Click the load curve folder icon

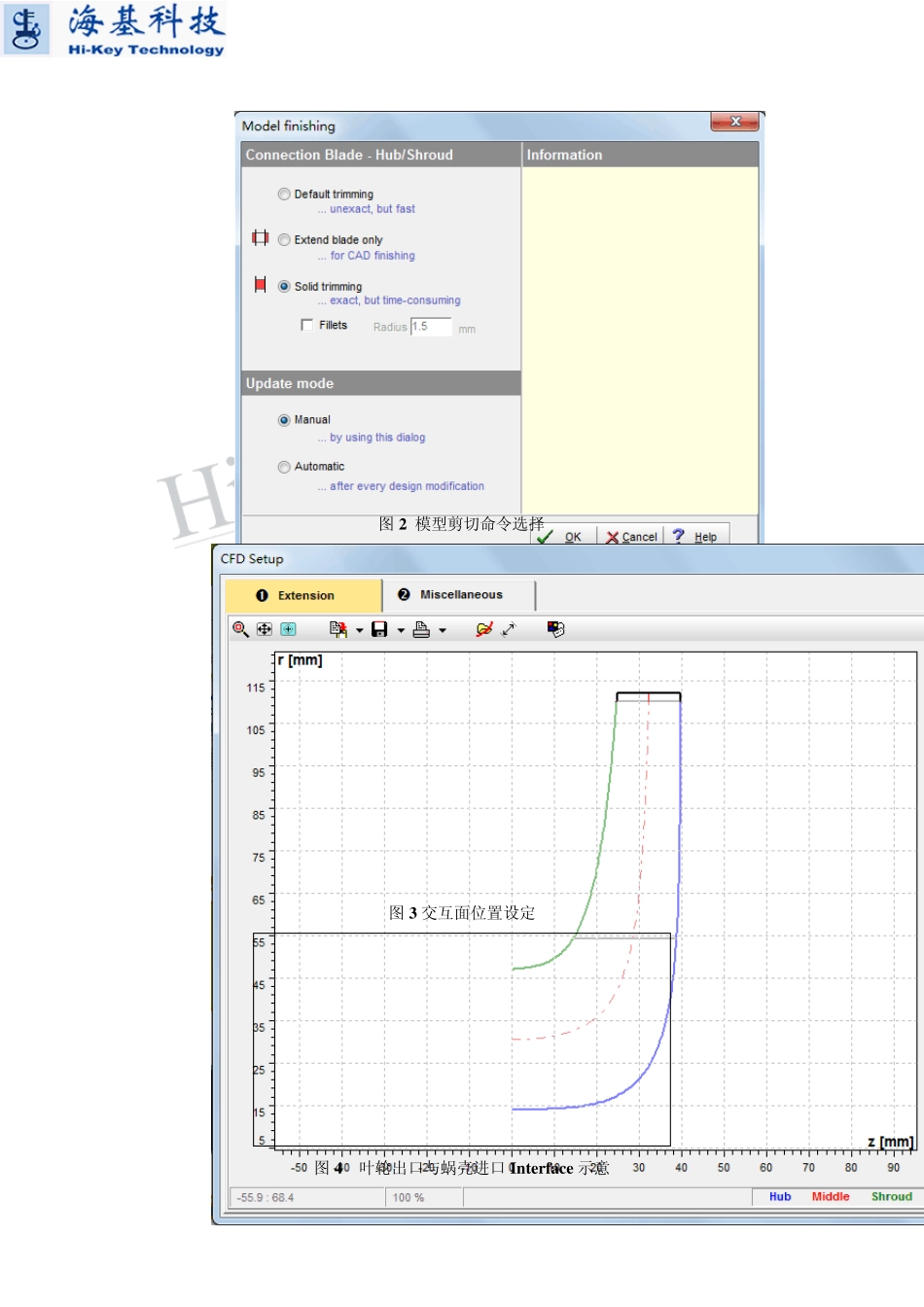pyautogui.click(x=484, y=629)
